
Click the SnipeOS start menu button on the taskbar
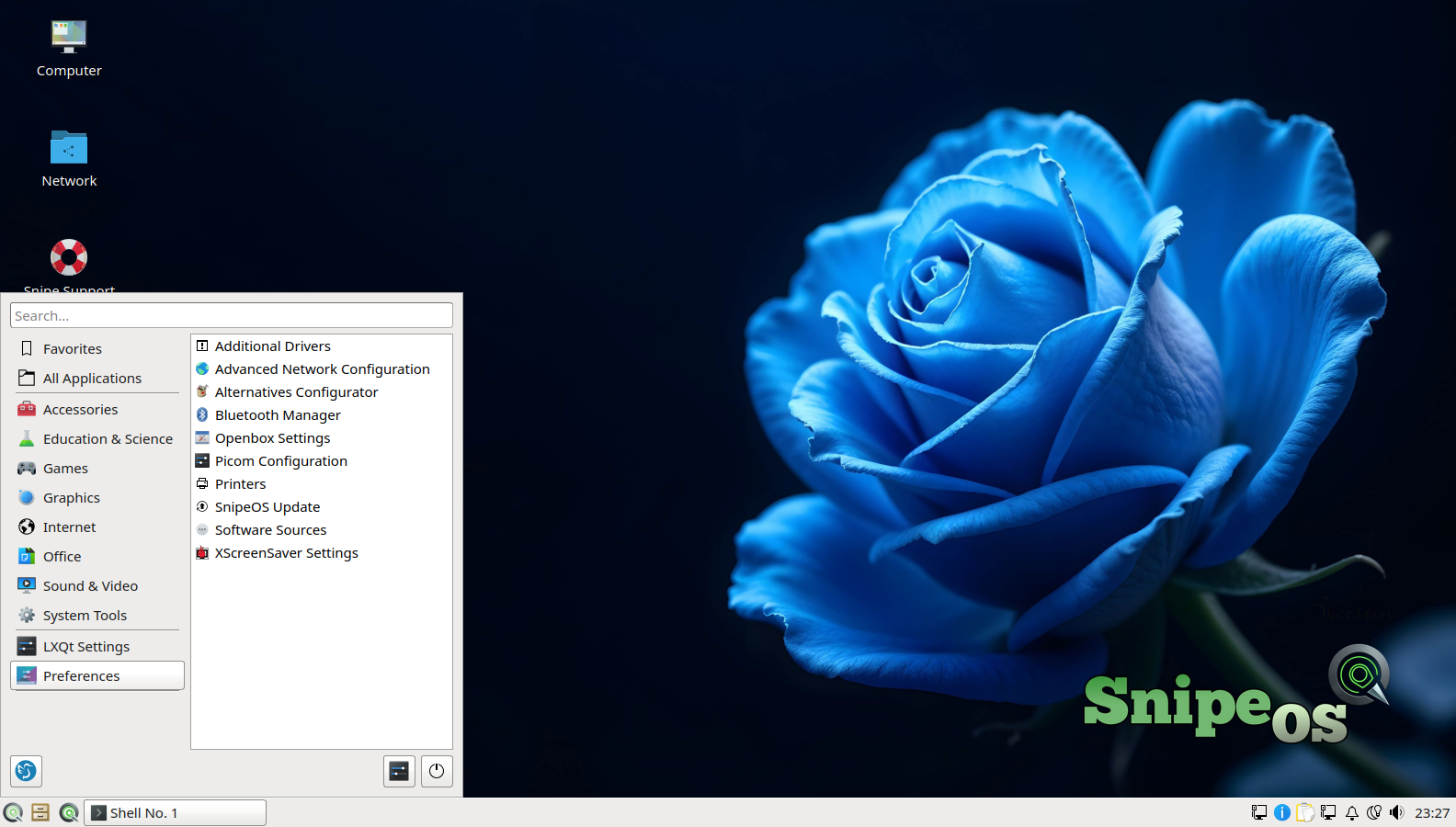(x=13, y=812)
